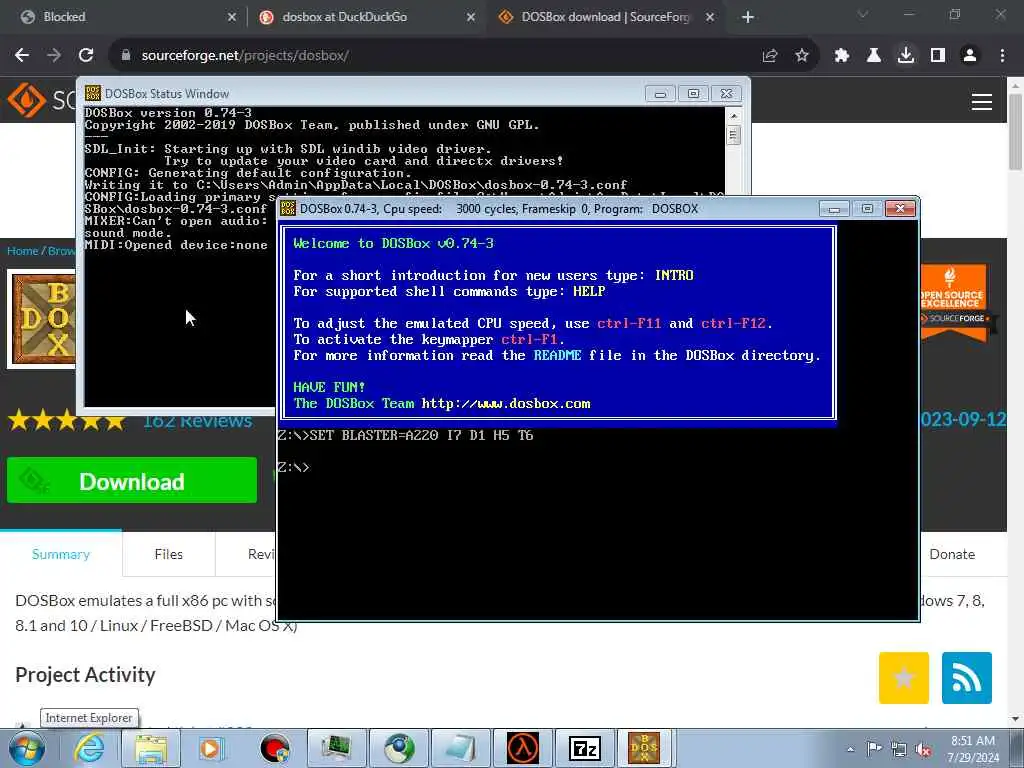Switch to the dosbox at DuckDuckGo tab
Viewport: 1024px width, 768px height.
(x=366, y=17)
